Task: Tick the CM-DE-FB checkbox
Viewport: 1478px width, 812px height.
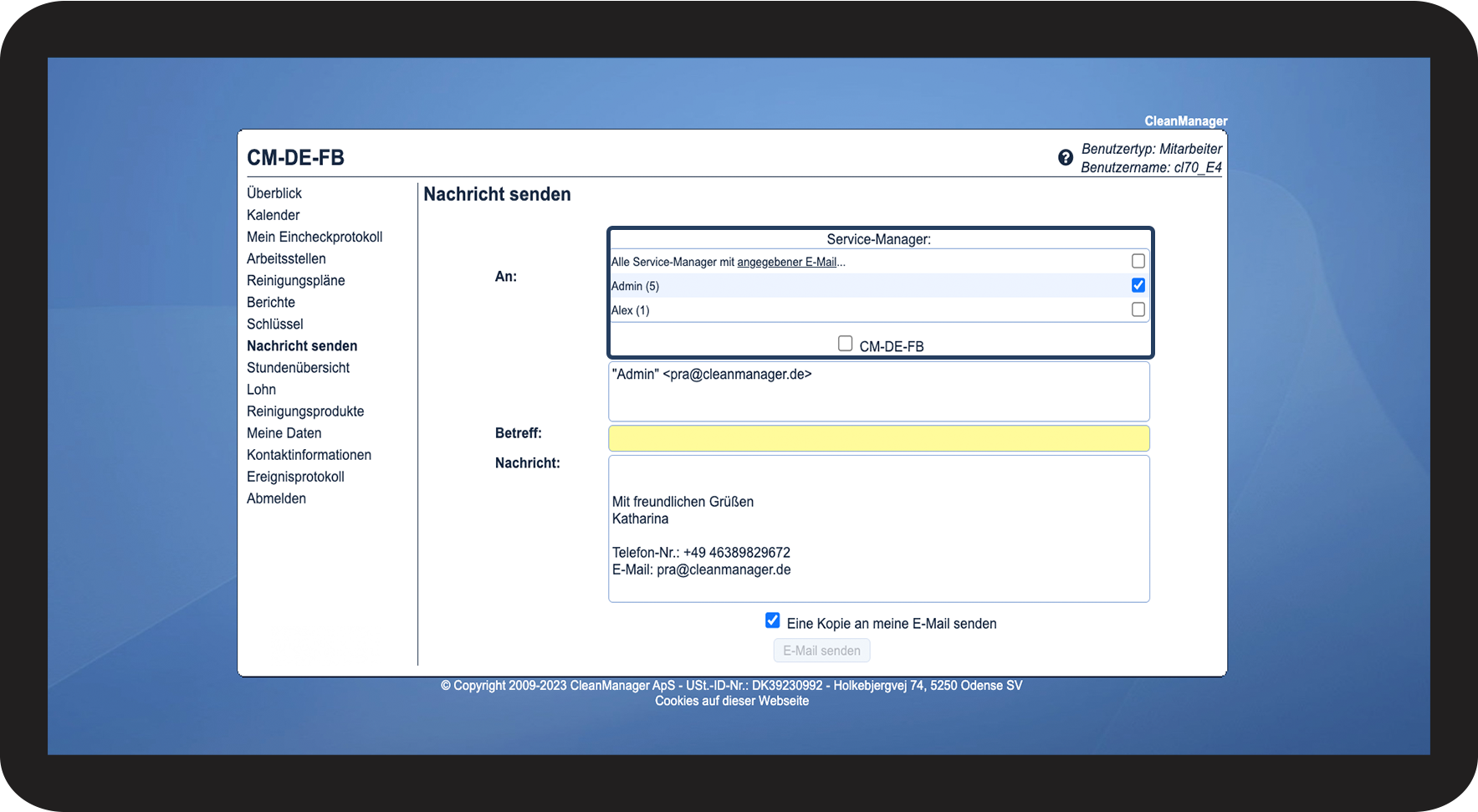Action: [845, 344]
